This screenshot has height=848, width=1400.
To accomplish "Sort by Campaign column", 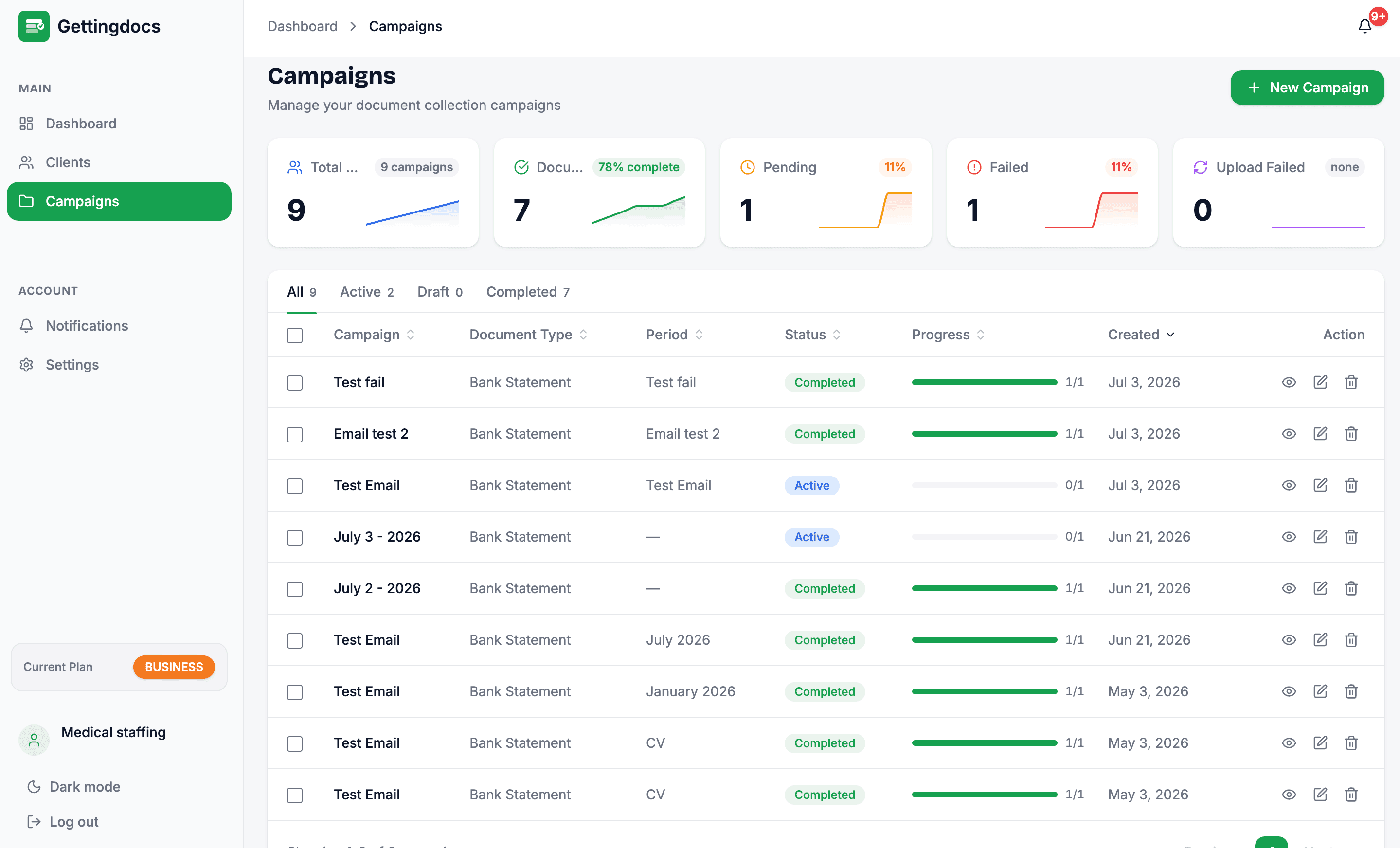I will coord(374,335).
